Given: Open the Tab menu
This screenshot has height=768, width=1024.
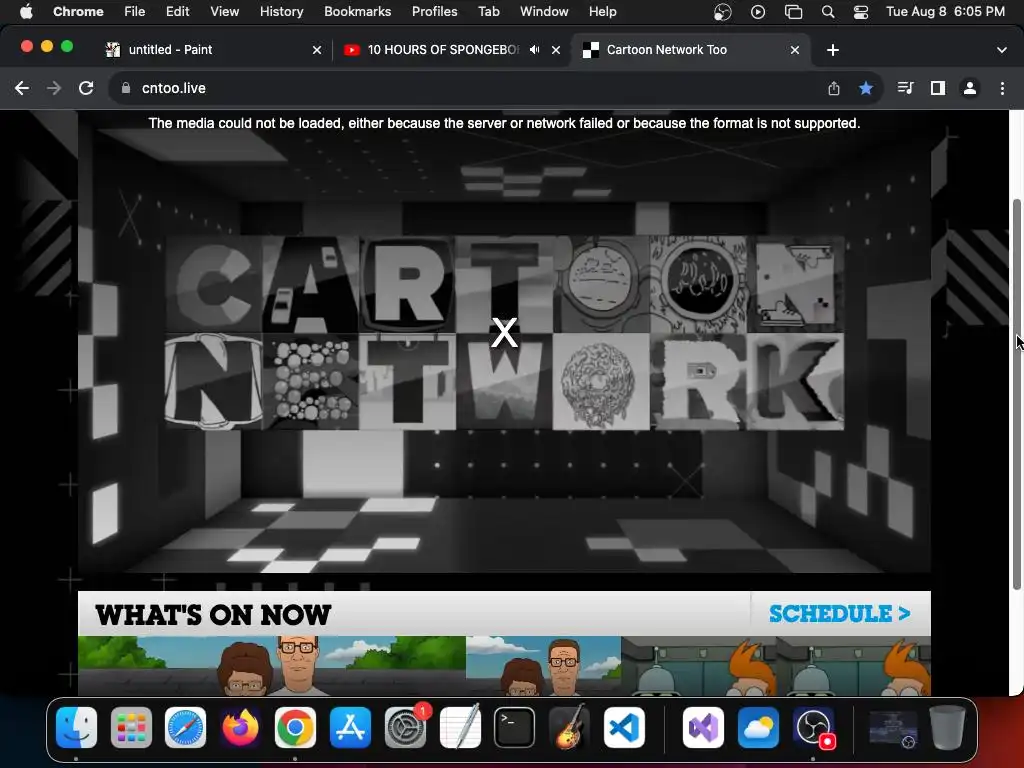Looking at the screenshot, I should 488,12.
